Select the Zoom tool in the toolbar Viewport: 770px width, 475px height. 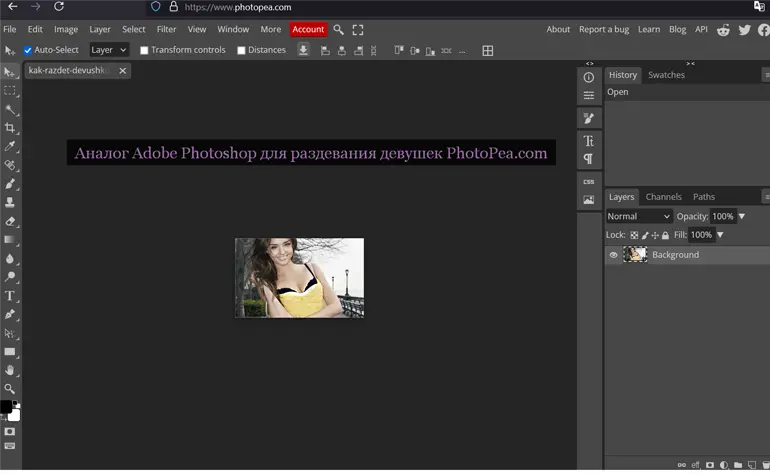click(9, 389)
